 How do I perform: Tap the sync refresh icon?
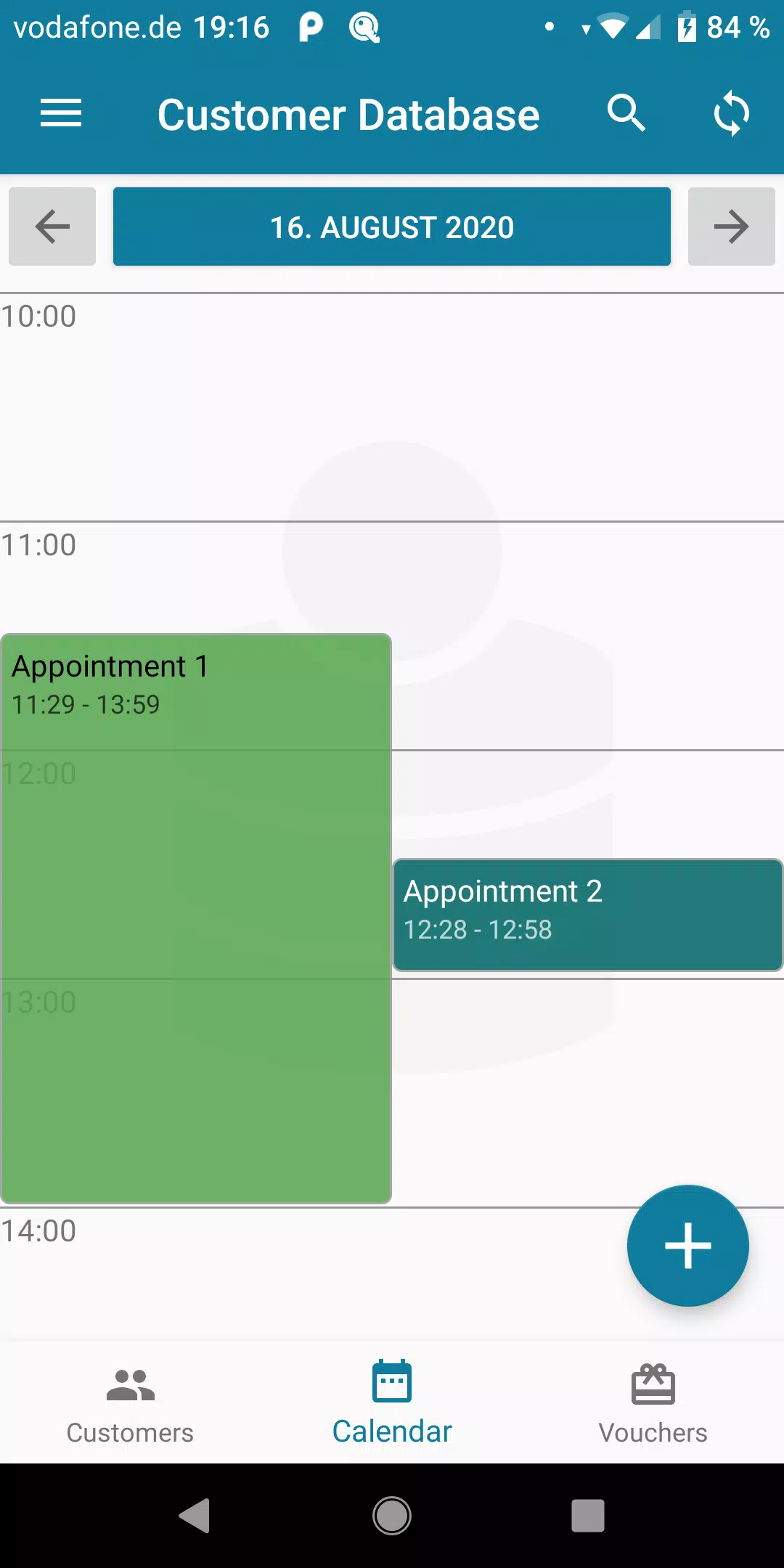point(731,113)
